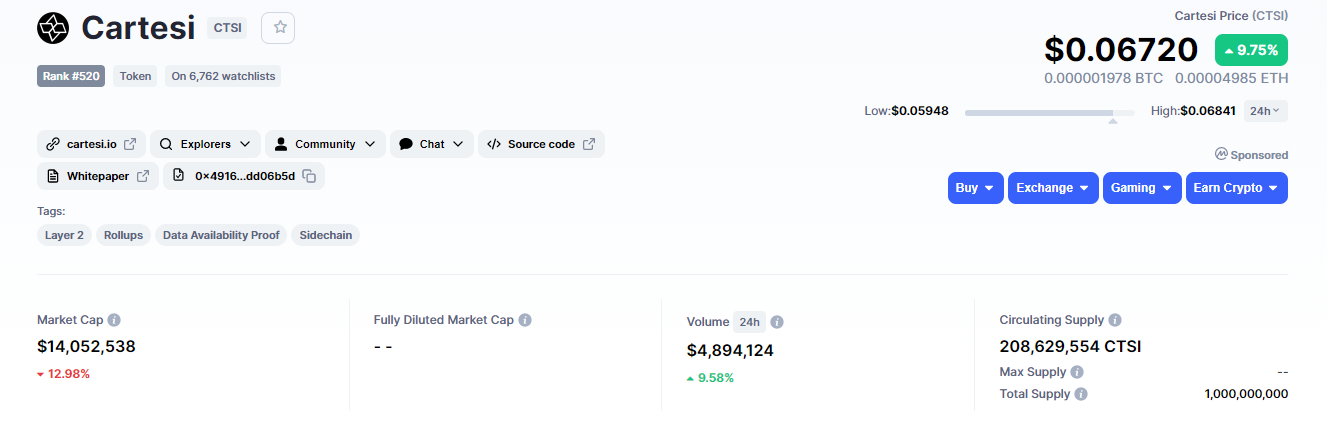This screenshot has width=1327, height=428.
Task: Click the Total Supply info icon
Action: click(x=1081, y=394)
